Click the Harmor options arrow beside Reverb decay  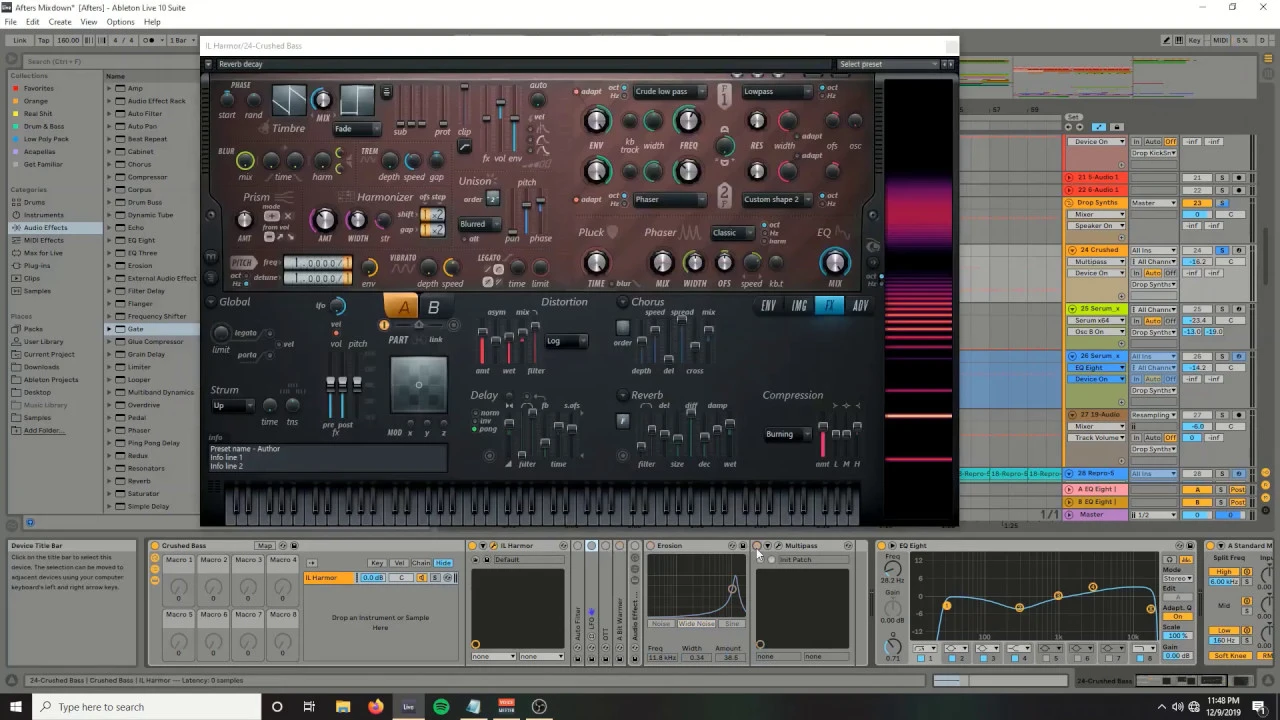[x=209, y=64]
